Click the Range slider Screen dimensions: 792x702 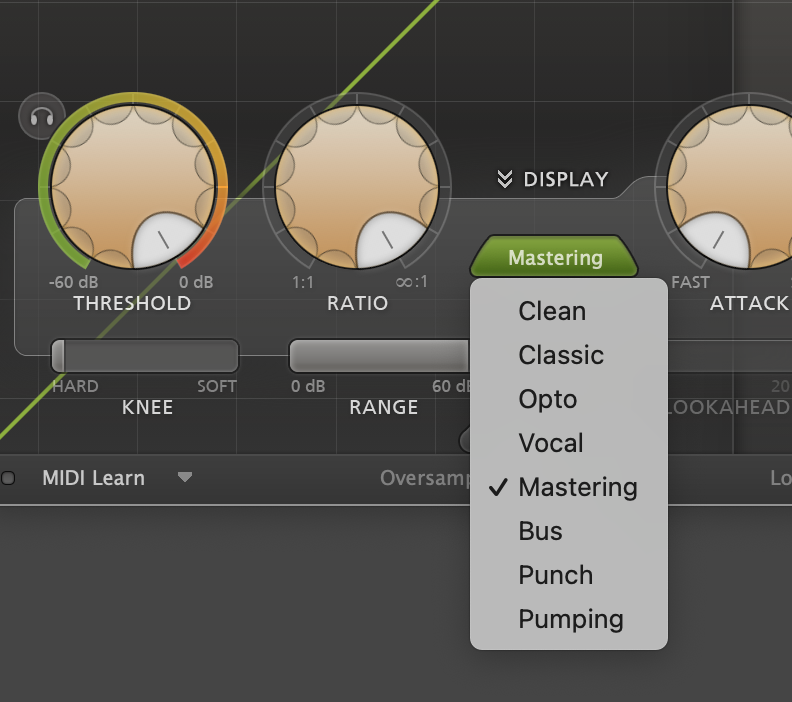380,356
